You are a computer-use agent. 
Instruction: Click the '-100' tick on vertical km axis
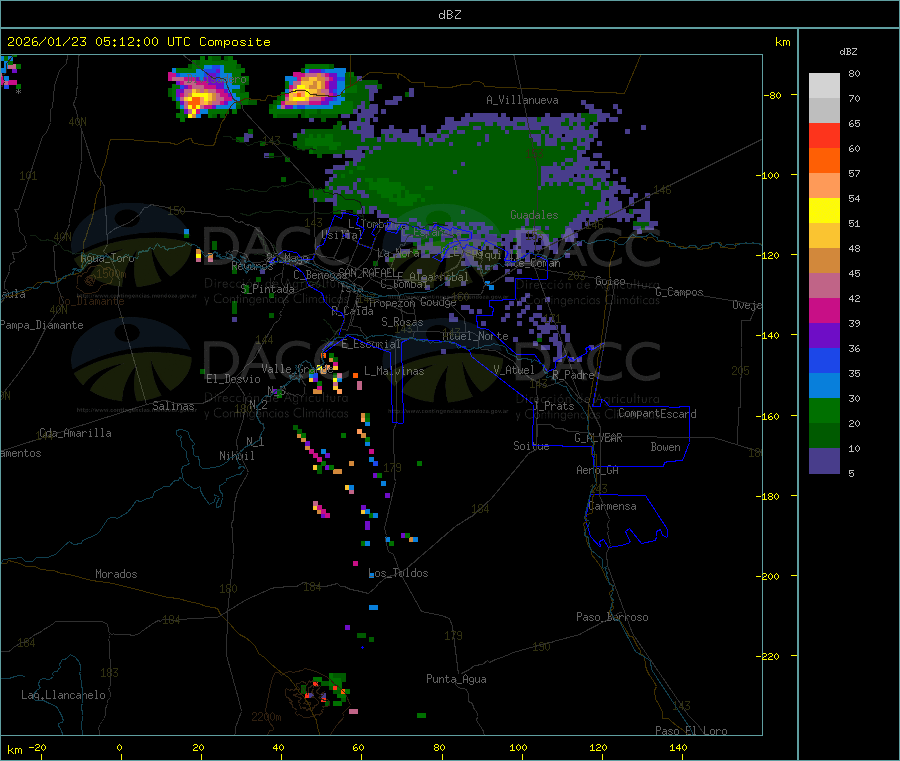[x=767, y=176]
